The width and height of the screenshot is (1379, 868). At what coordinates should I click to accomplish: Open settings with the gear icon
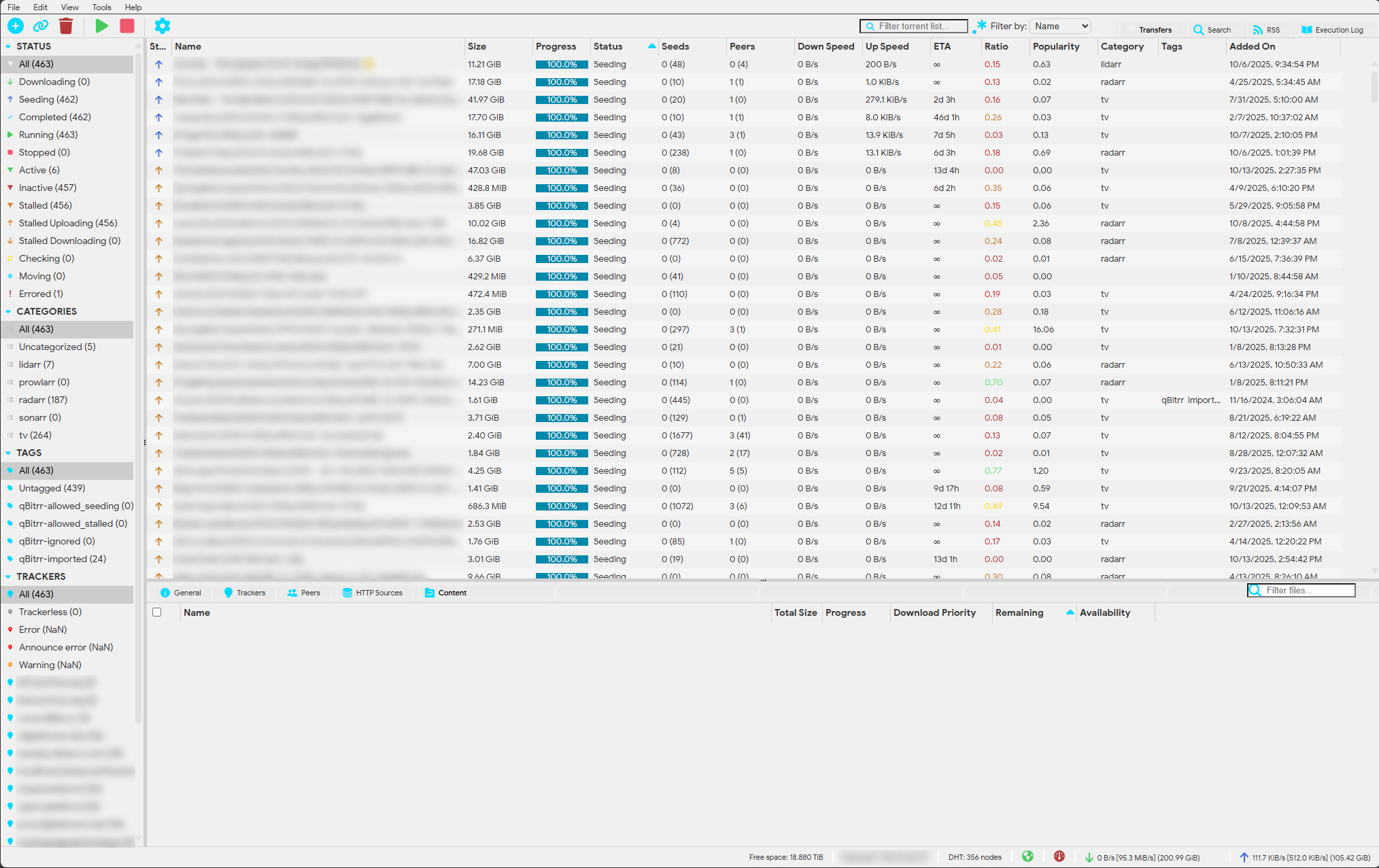click(x=162, y=26)
